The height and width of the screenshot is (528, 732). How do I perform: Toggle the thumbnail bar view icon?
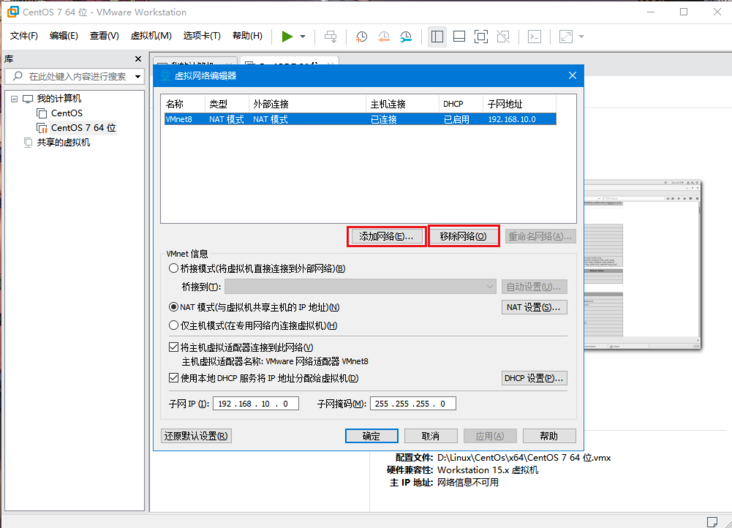click(459, 36)
